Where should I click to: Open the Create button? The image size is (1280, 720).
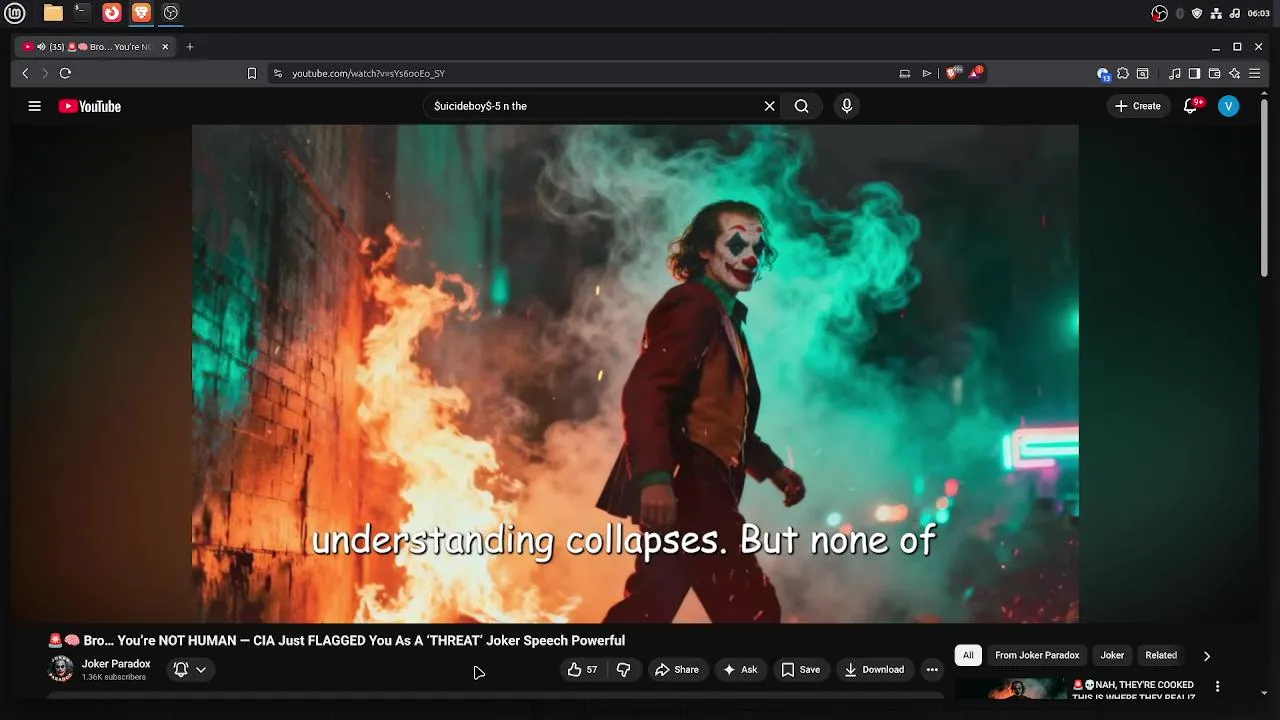click(1138, 106)
